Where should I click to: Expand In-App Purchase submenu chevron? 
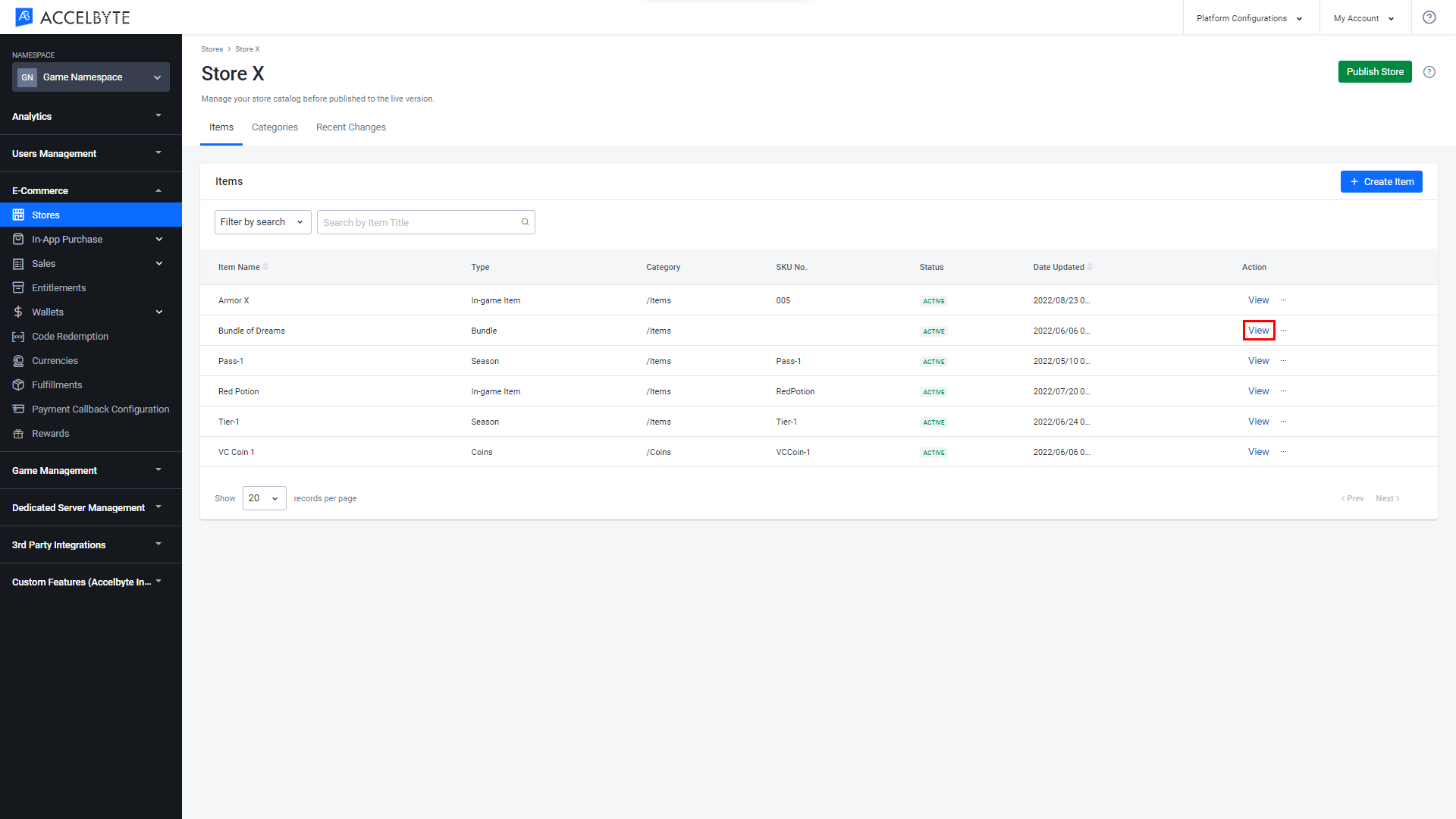(159, 240)
